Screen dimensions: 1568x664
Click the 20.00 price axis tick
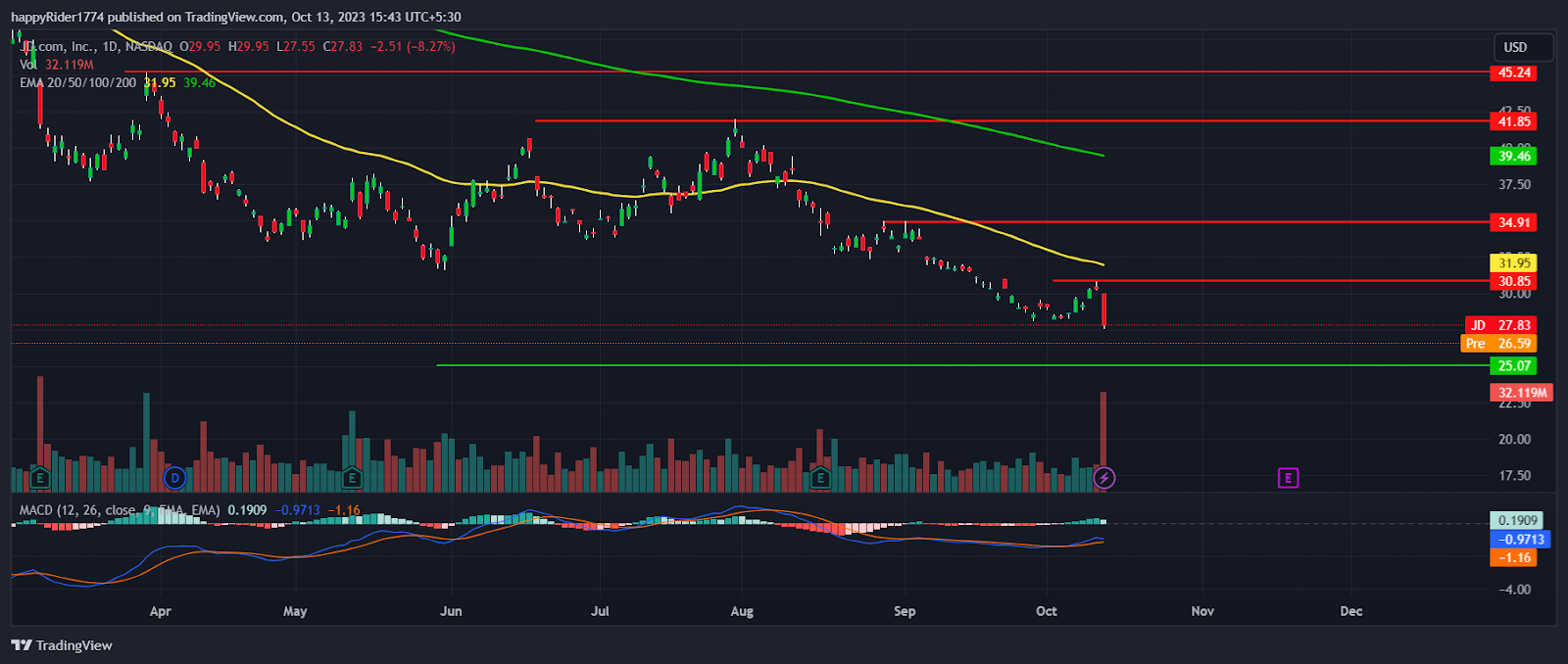[x=1514, y=440]
